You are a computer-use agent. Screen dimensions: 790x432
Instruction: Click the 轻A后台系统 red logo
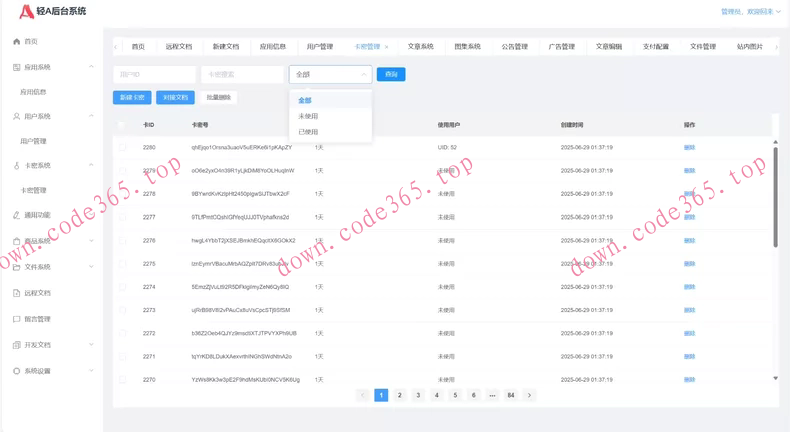[26, 11]
